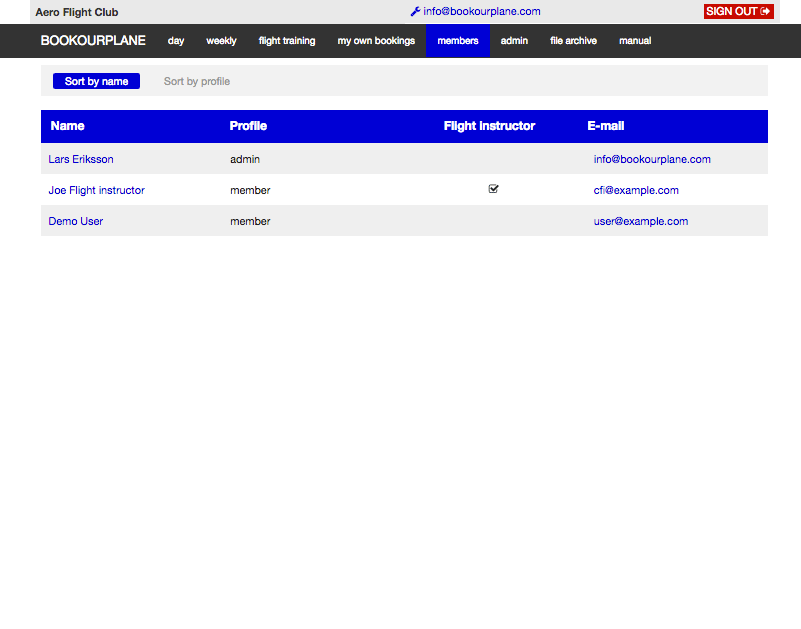The image size is (801, 629).
Task: Toggle Joe Flight instructor's instructor checkbox
Action: pyautogui.click(x=493, y=189)
